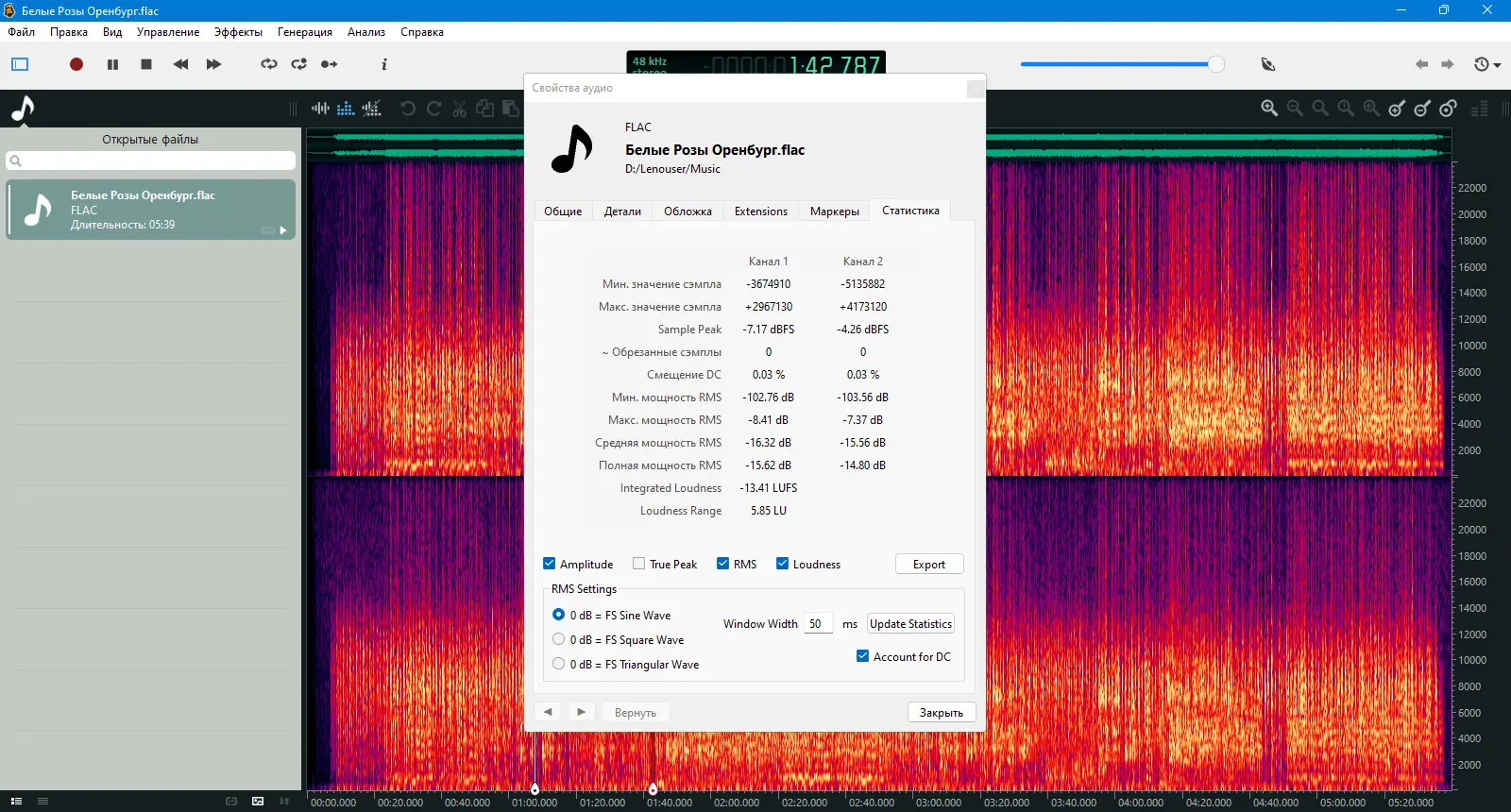Screen dimensions: 1511x812
Task: Click the minus-marked vertical zoom icon
Action: click(x=1422, y=109)
